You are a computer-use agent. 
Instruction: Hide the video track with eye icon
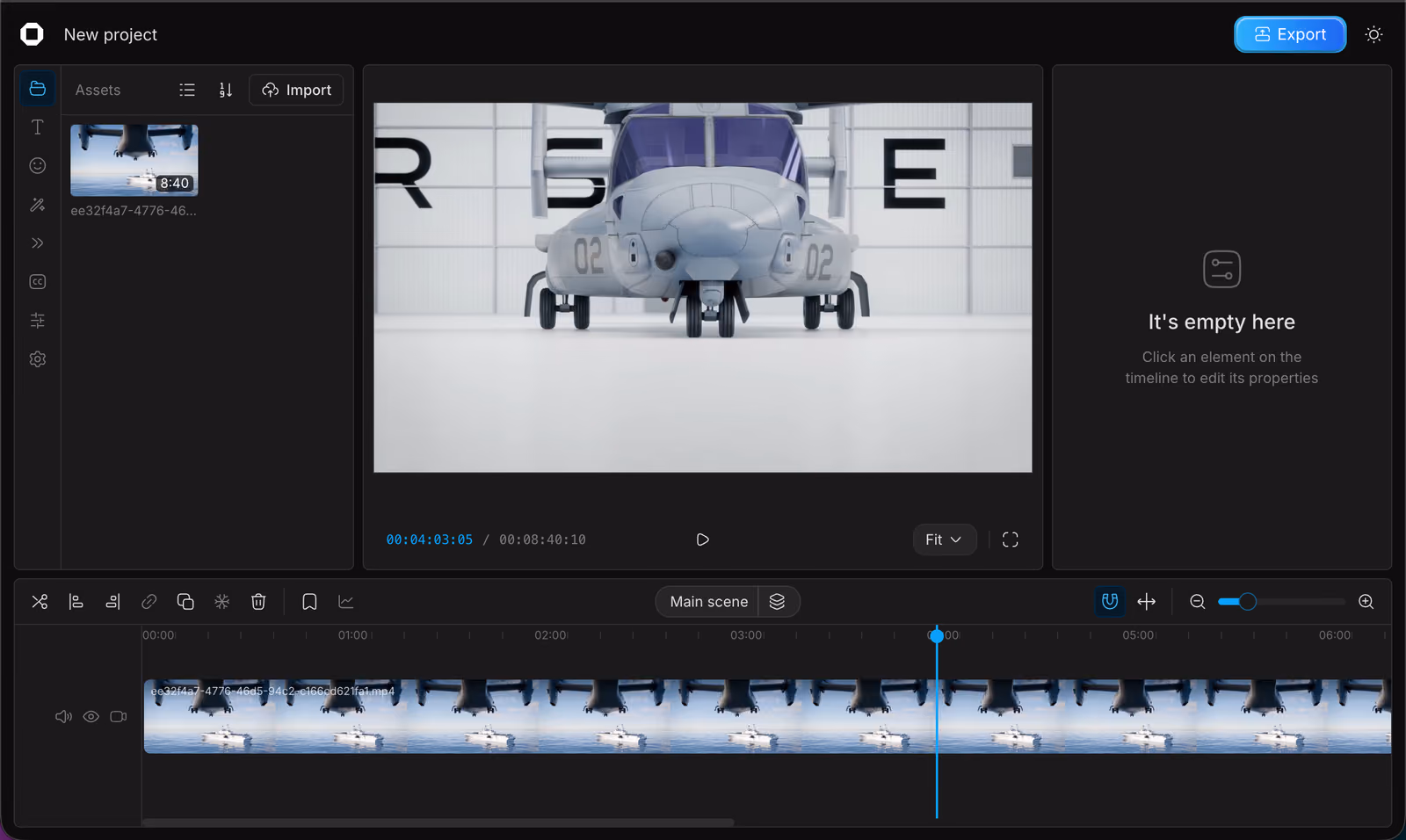91,717
